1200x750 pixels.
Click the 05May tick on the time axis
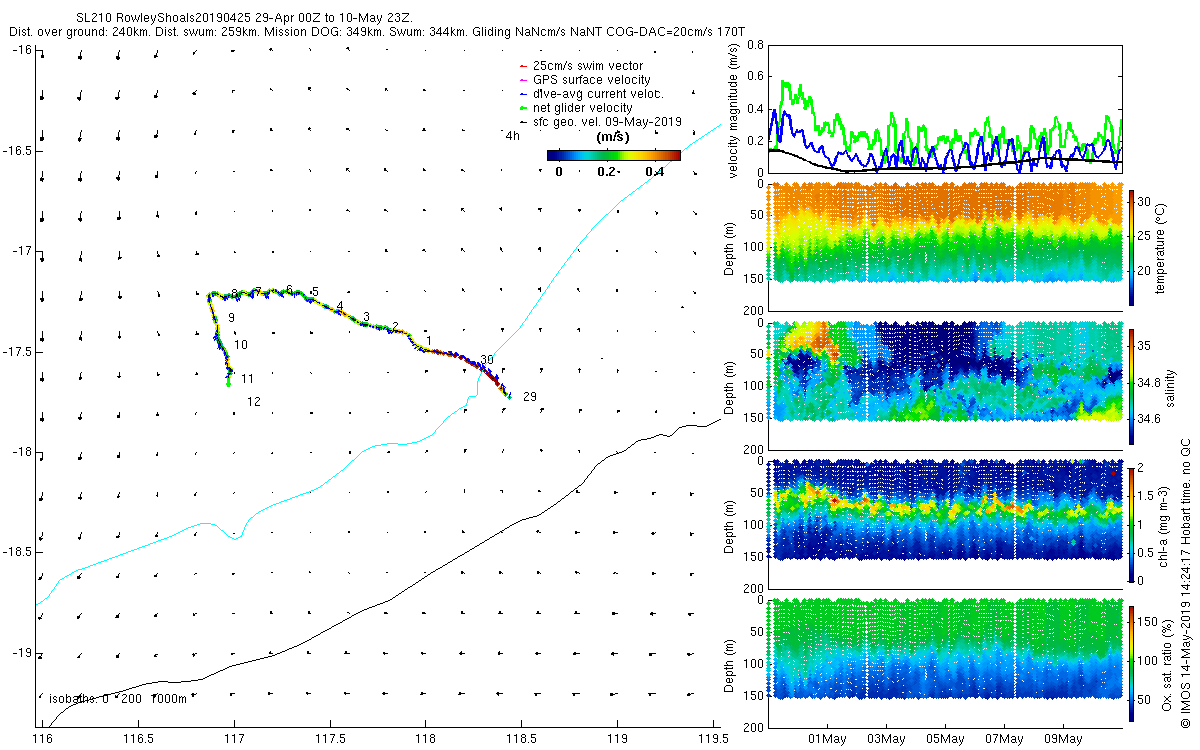click(945, 740)
